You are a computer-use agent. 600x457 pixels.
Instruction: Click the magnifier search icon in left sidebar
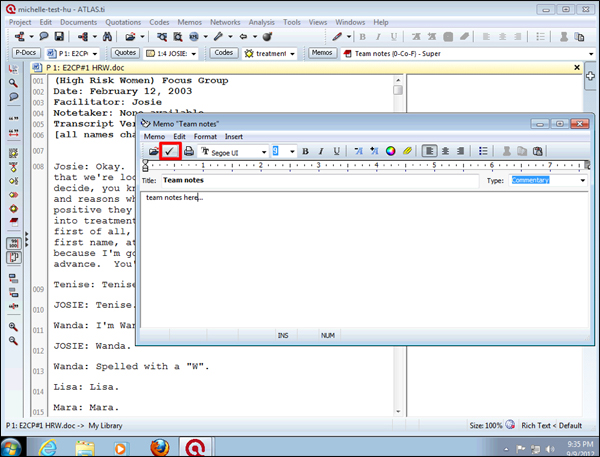click(13, 82)
